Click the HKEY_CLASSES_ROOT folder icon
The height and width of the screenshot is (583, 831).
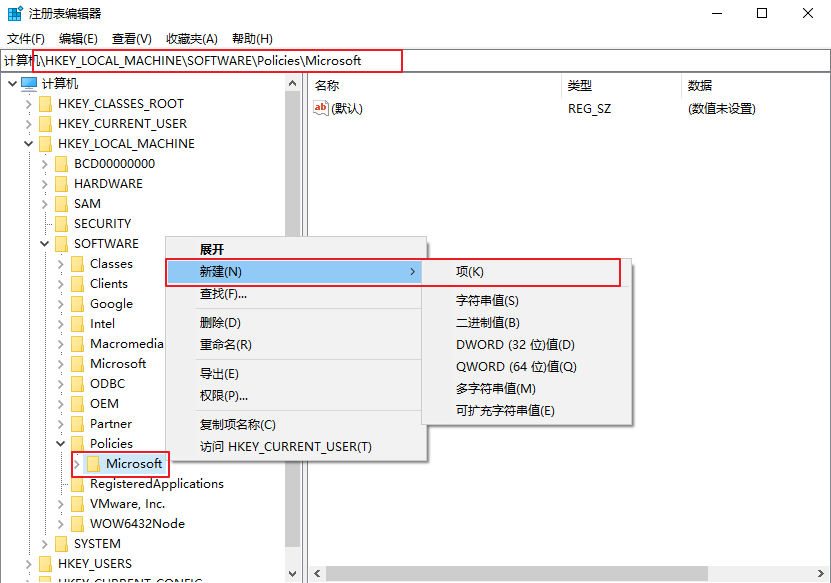pos(45,104)
